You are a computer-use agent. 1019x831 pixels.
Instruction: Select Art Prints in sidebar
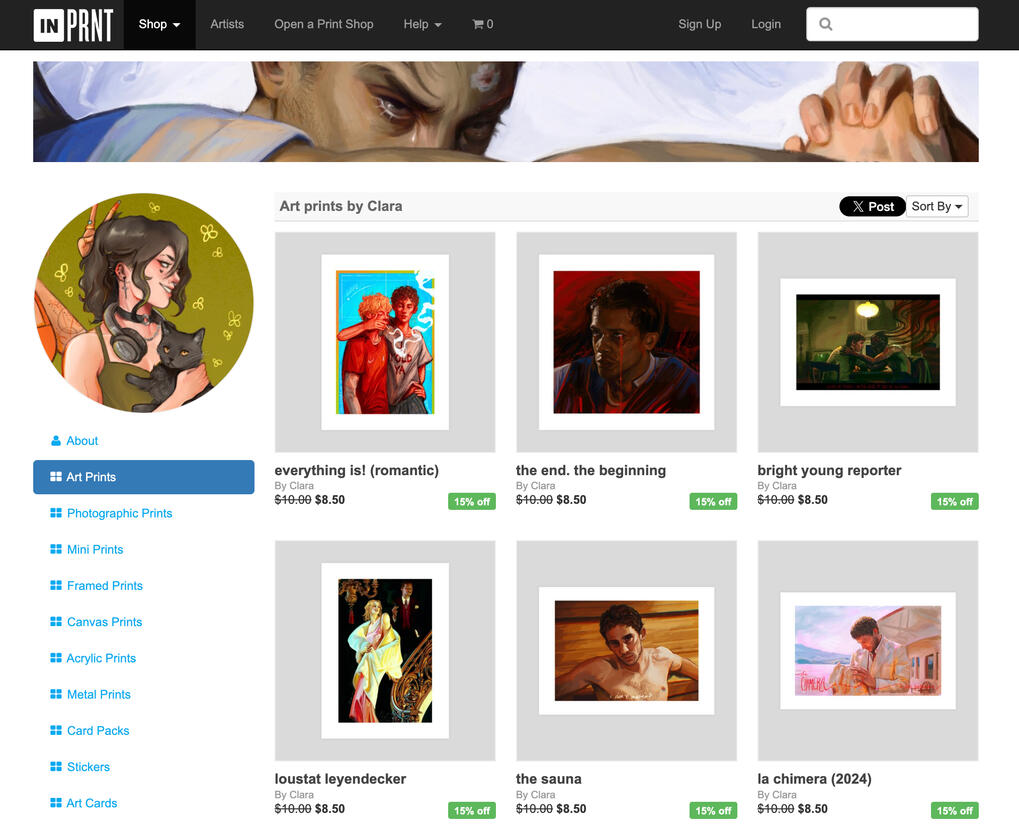coord(144,477)
